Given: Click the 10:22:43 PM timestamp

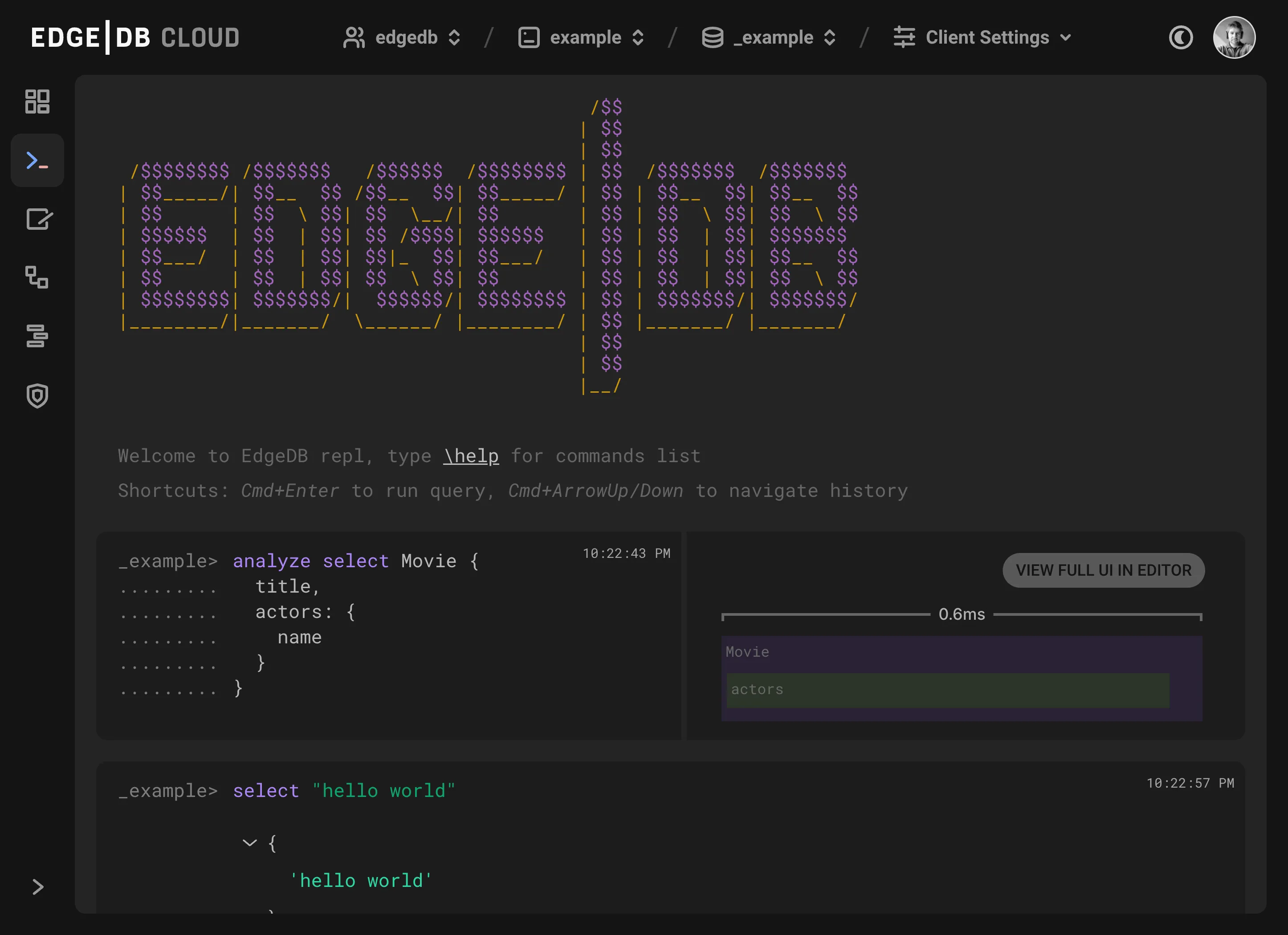Looking at the screenshot, I should (626, 553).
